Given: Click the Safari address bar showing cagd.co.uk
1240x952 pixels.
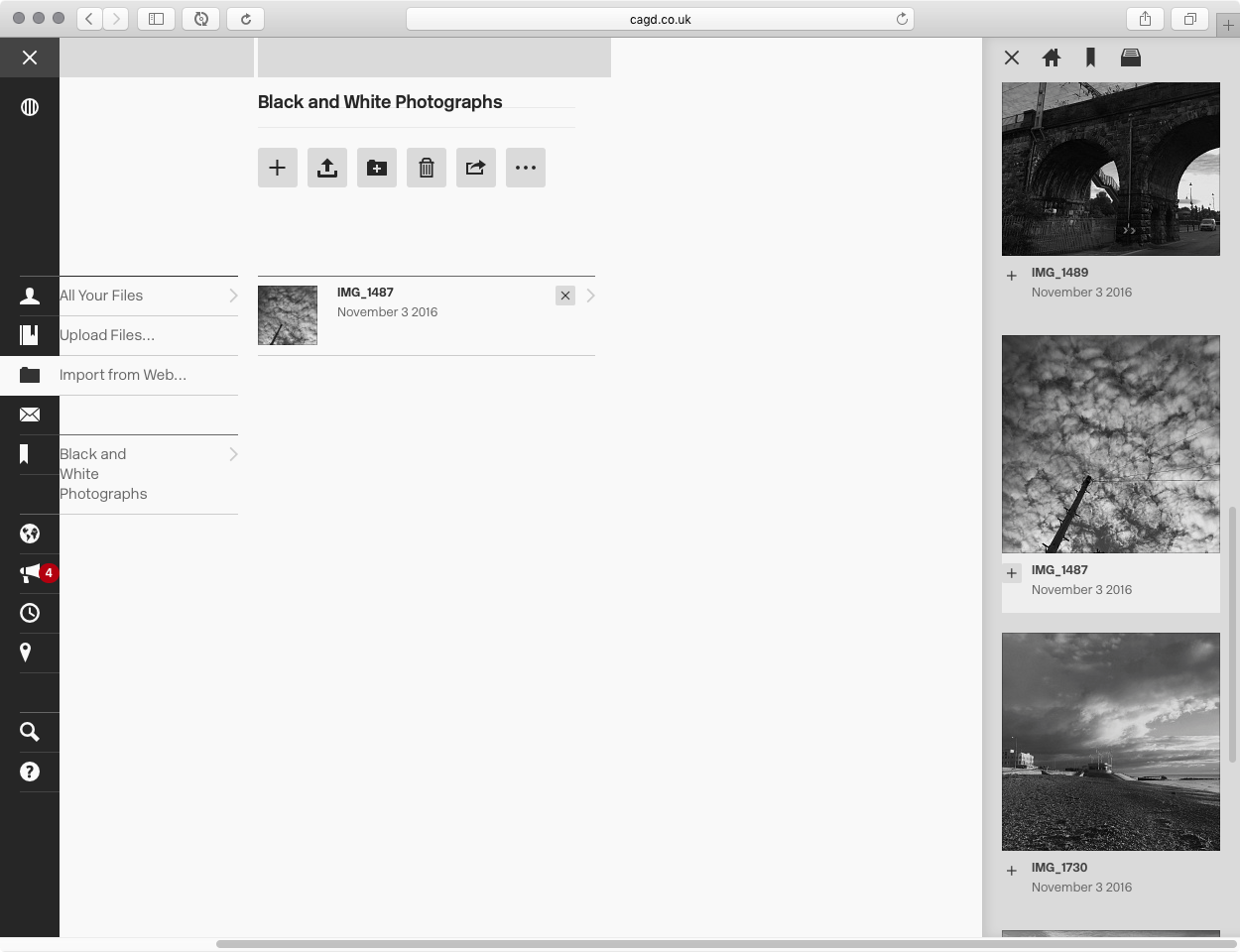Looking at the screenshot, I should (660, 19).
